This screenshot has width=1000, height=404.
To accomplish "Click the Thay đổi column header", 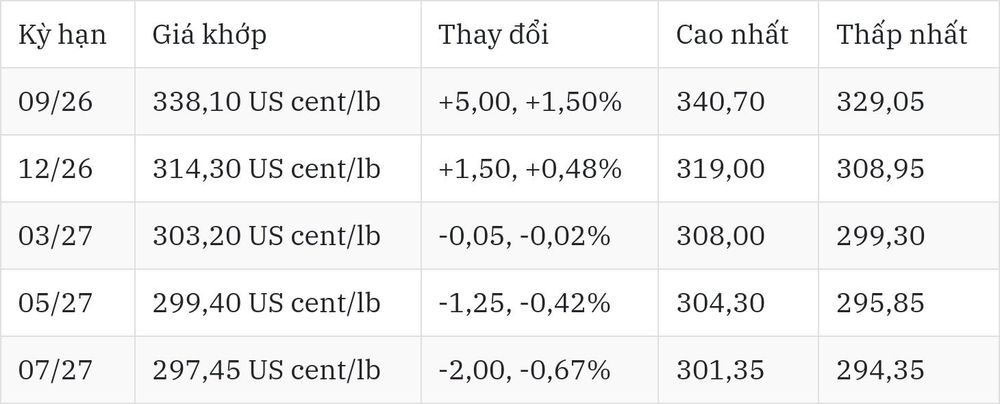I will coord(493,34).
